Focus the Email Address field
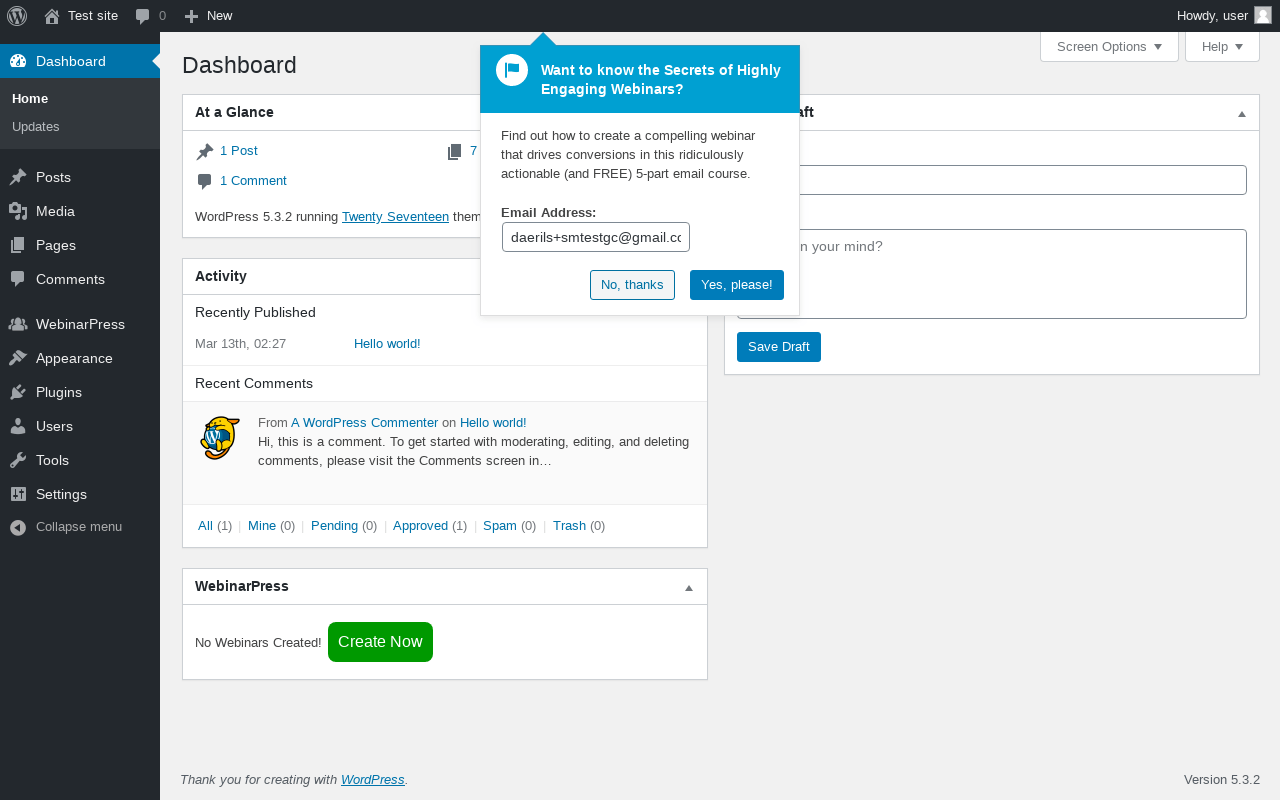This screenshot has width=1280, height=800. coord(596,237)
